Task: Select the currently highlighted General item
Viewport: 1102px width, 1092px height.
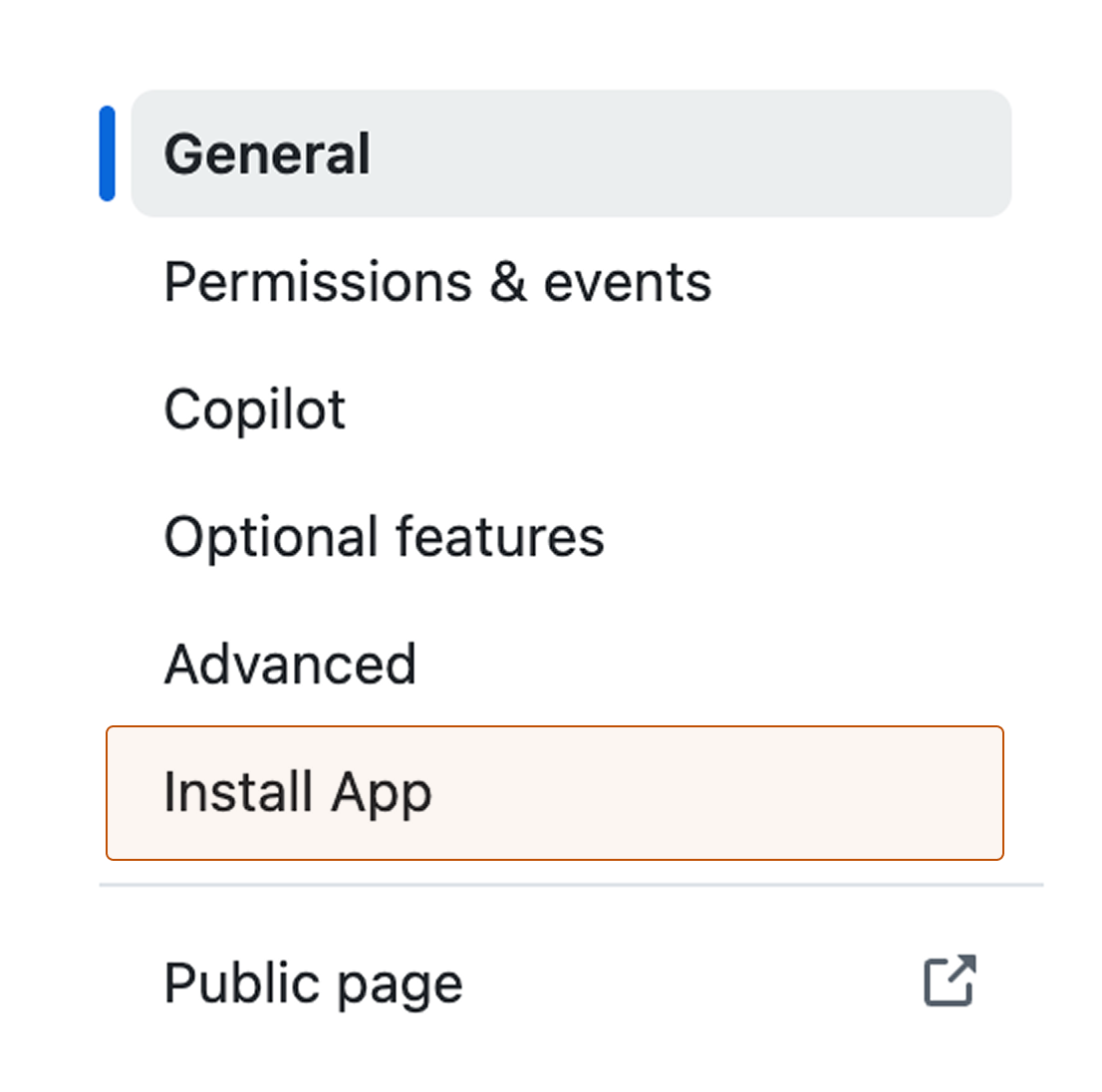Action: pyautogui.click(x=267, y=151)
